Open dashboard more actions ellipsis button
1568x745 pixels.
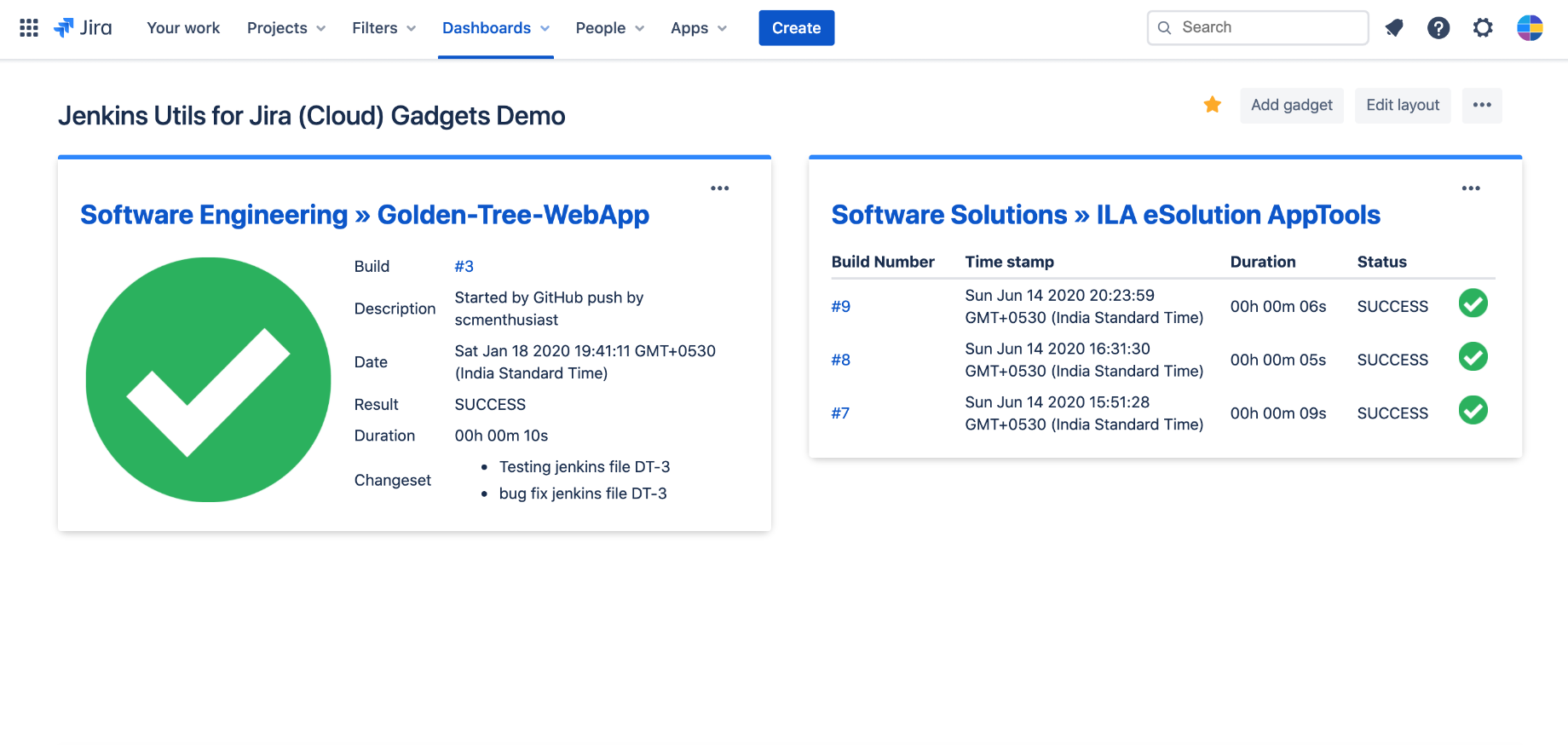click(1482, 105)
